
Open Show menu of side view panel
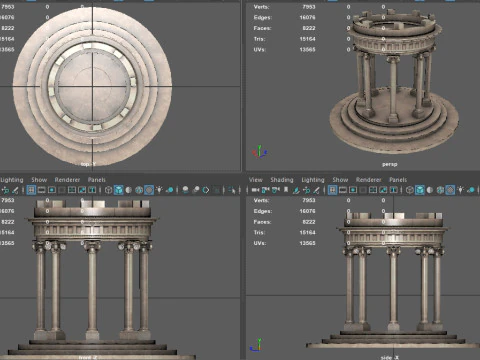(x=340, y=180)
